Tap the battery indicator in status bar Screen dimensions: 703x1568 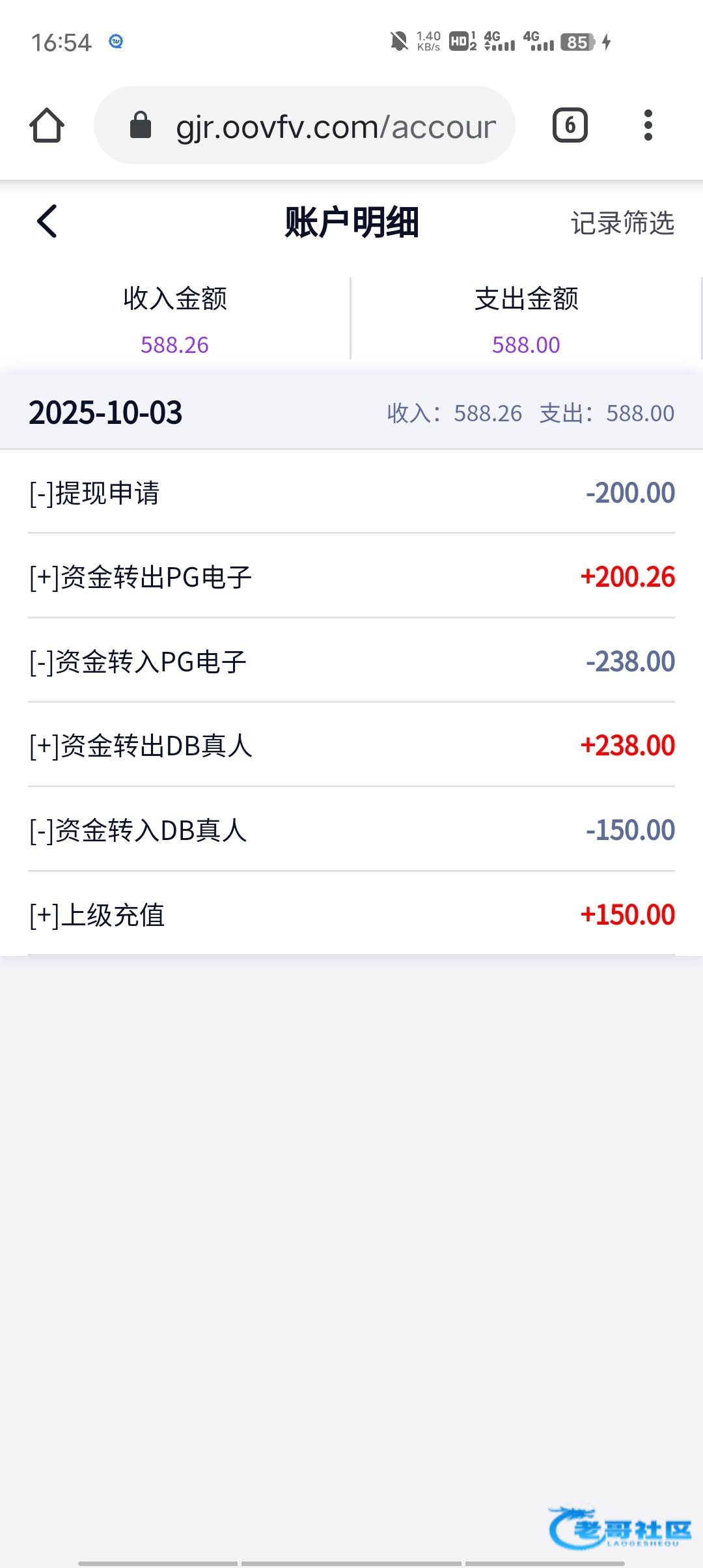[x=578, y=42]
